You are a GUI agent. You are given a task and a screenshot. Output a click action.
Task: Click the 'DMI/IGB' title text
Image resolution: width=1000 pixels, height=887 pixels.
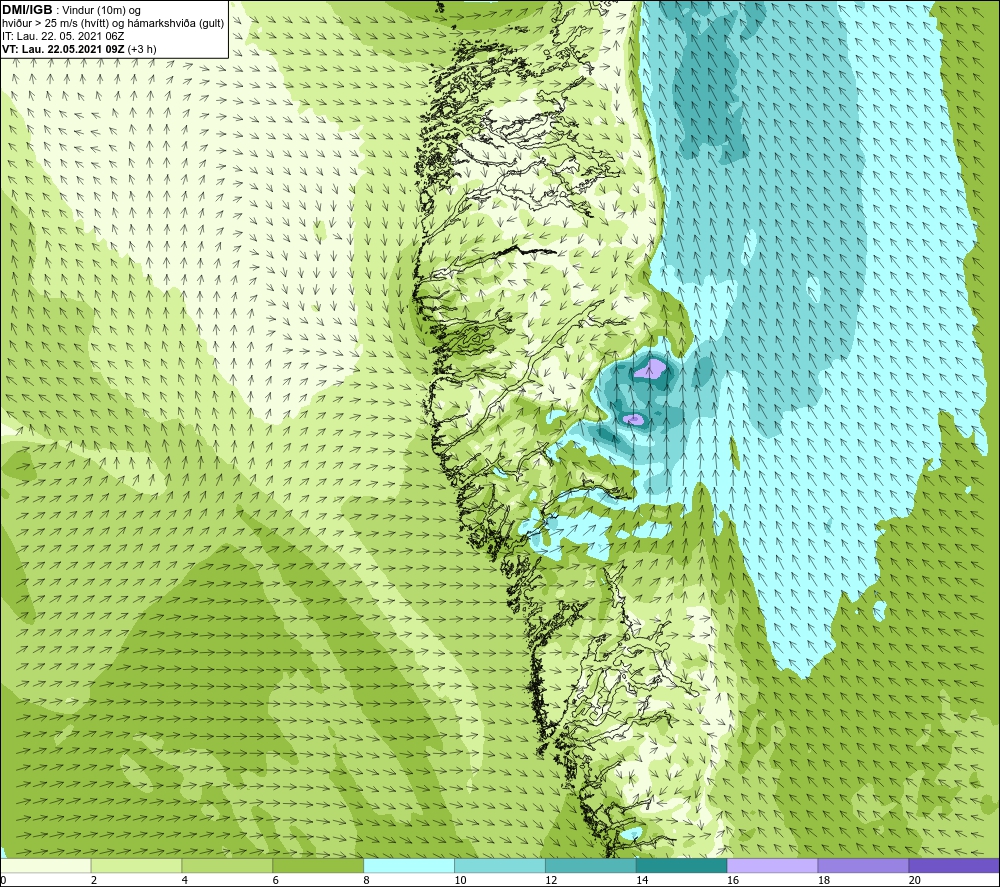click(x=27, y=10)
